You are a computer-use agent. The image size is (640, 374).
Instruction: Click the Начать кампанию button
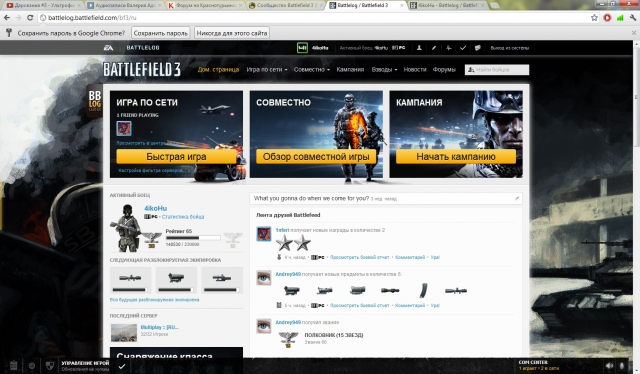456,157
